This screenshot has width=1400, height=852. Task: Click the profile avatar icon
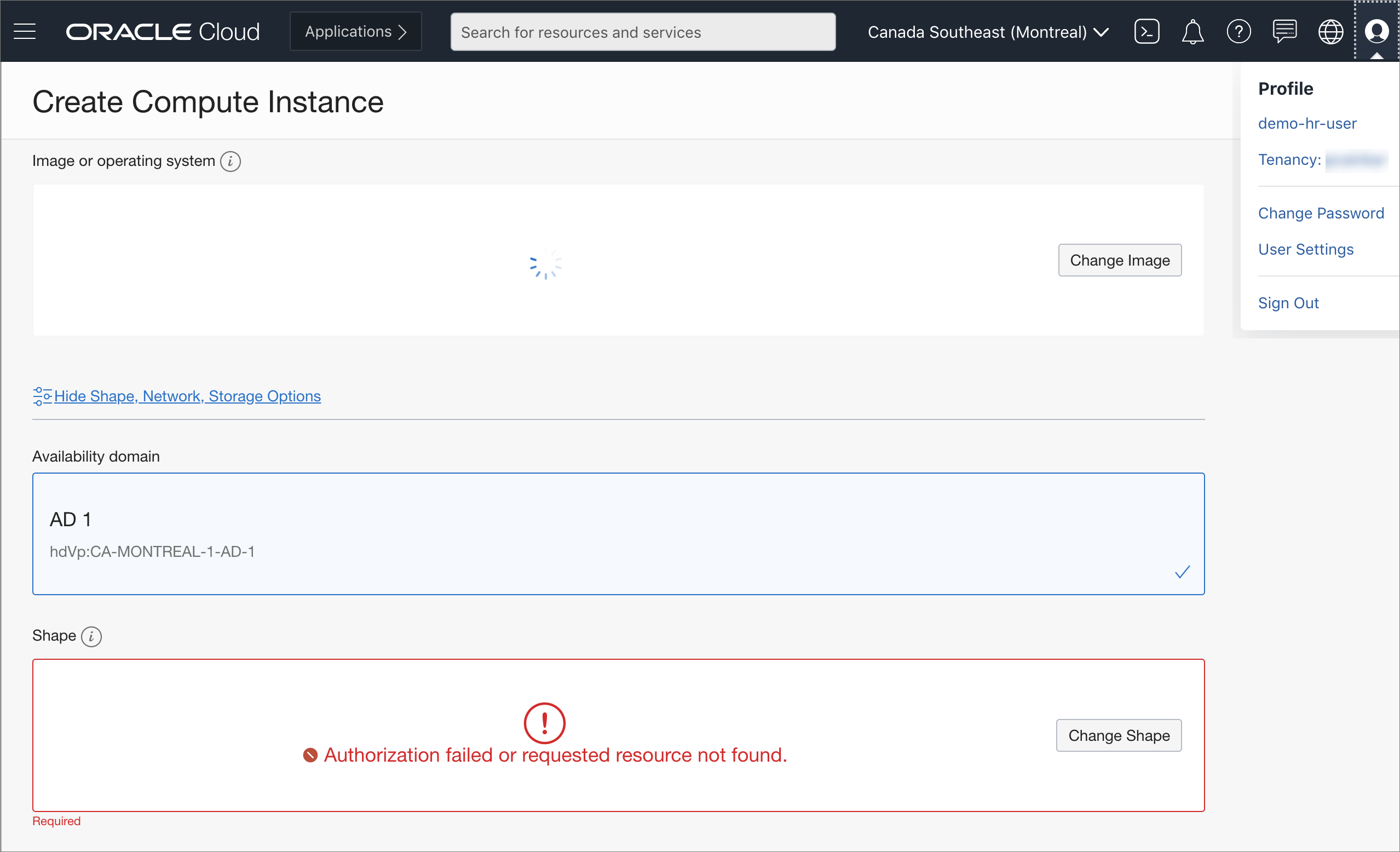tap(1377, 31)
